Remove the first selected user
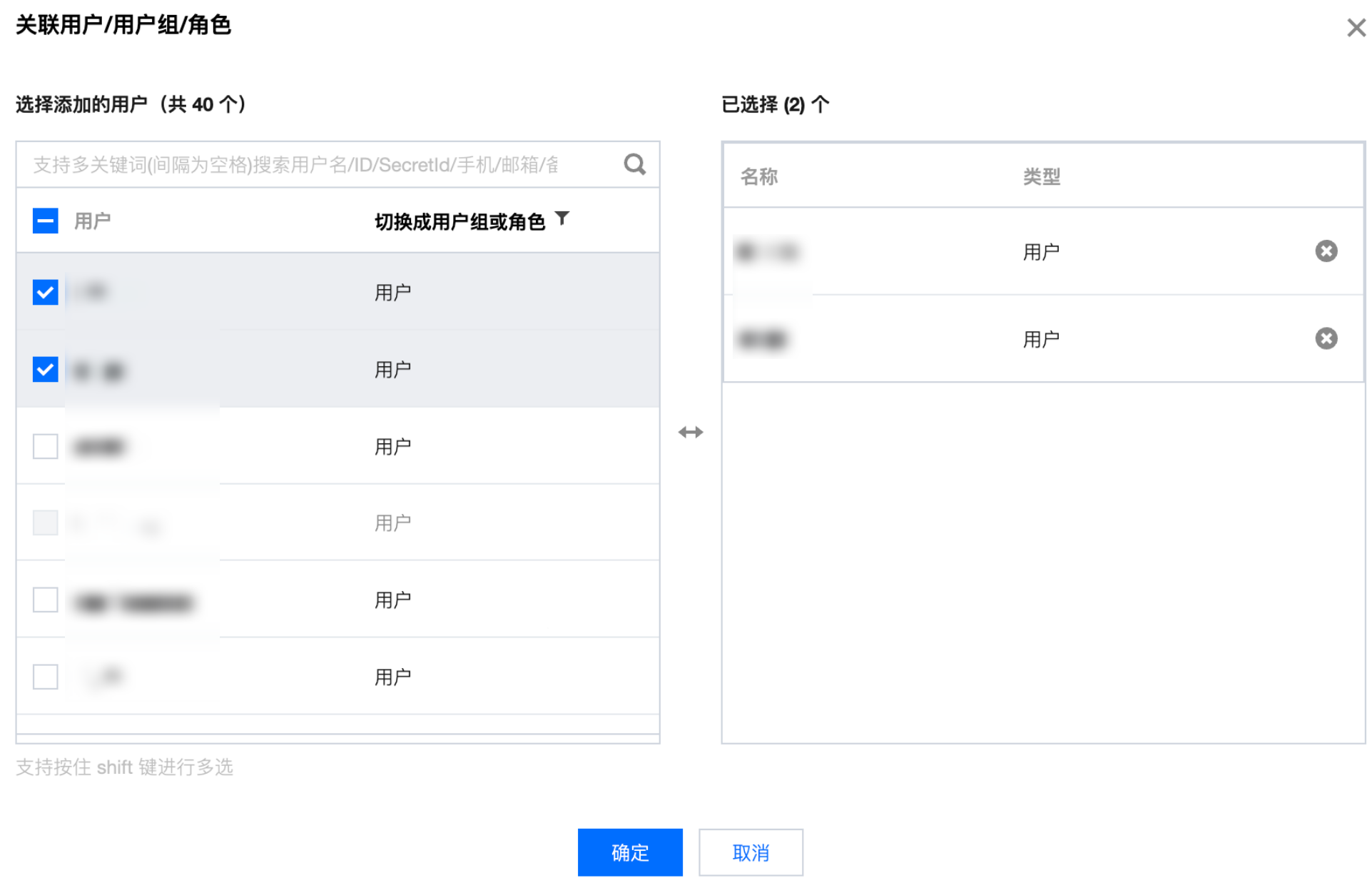The width and height of the screenshot is (1372, 883). pos(1326,251)
